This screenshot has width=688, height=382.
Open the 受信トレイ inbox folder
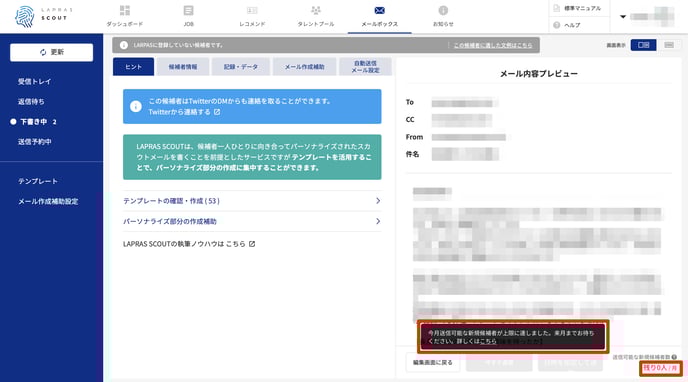34,81
